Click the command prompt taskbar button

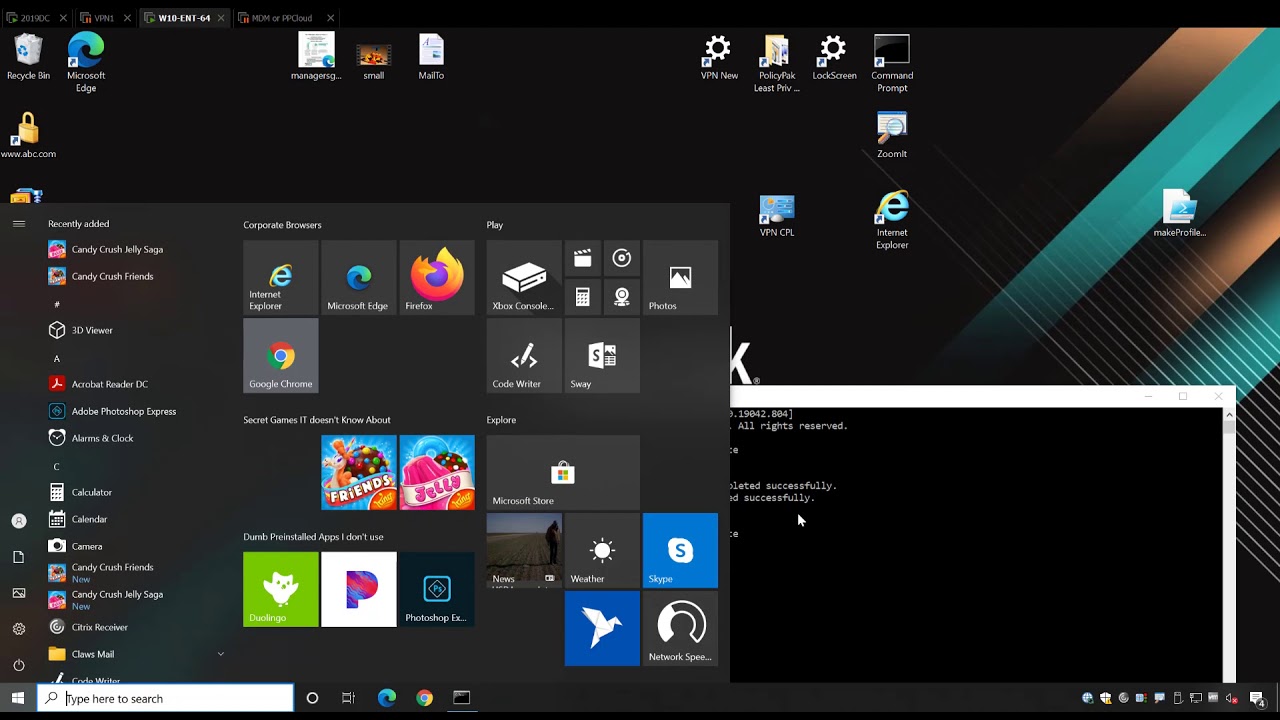[462, 698]
